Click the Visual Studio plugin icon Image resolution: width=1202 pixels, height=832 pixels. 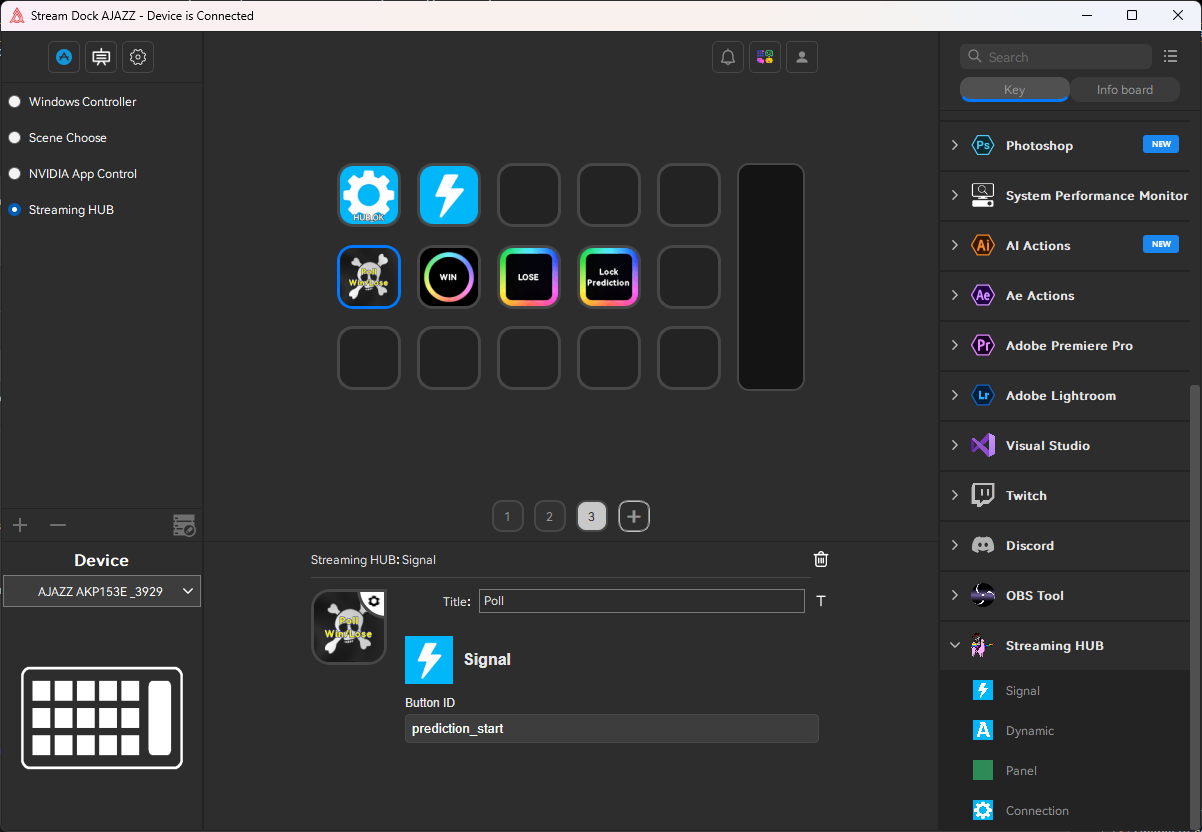click(x=983, y=445)
